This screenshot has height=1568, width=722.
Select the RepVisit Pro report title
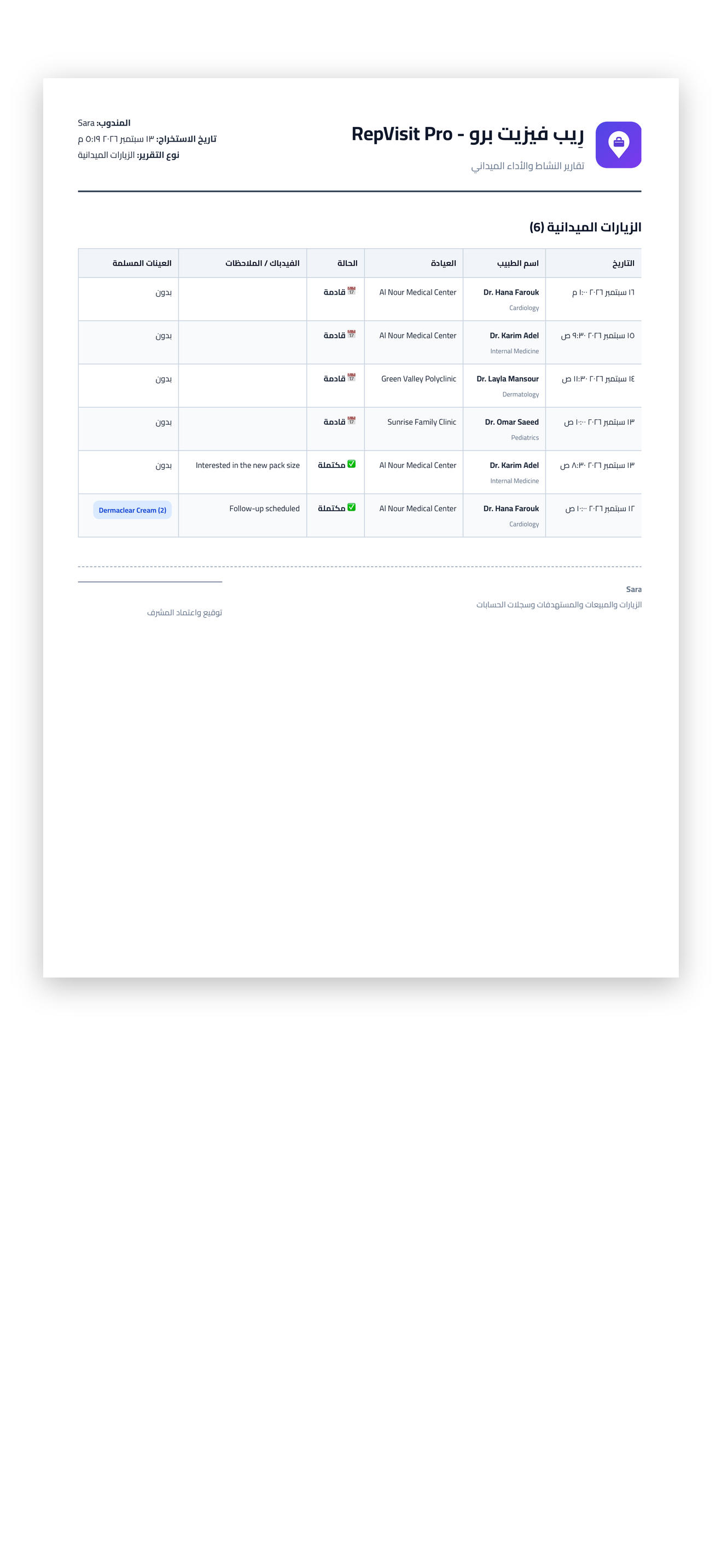click(468, 134)
